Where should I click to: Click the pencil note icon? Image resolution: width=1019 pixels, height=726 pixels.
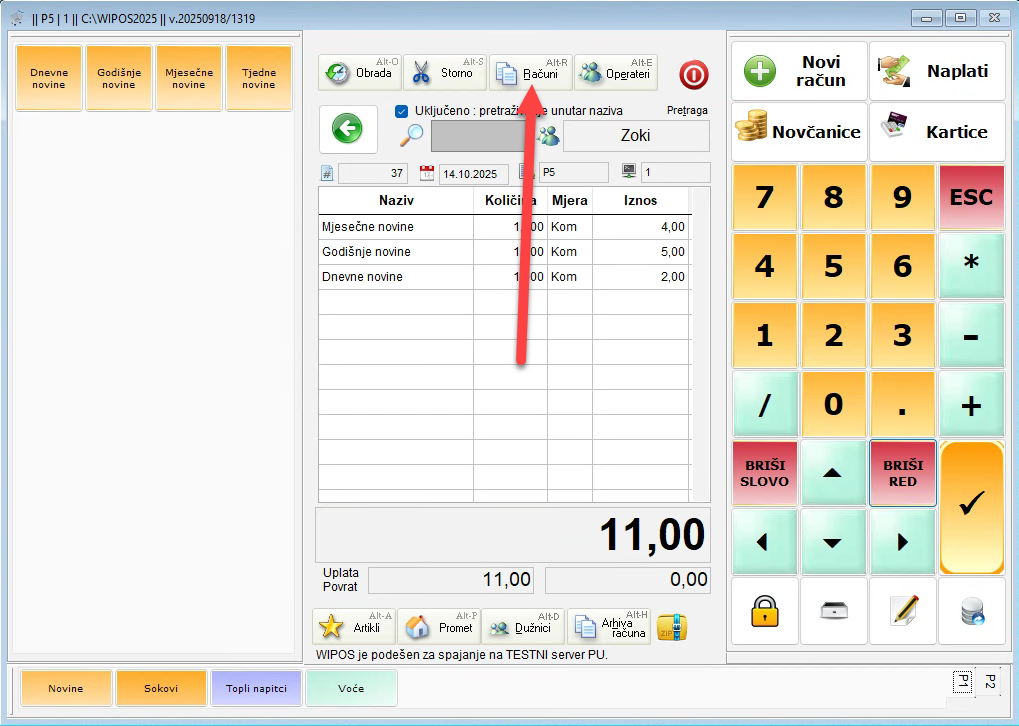pyautogui.click(x=903, y=611)
